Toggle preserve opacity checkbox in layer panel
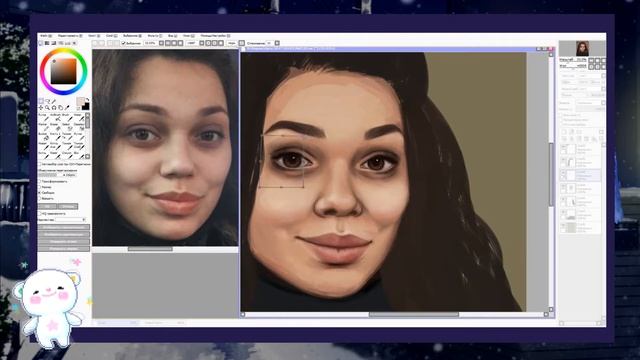 tap(561, 115)
